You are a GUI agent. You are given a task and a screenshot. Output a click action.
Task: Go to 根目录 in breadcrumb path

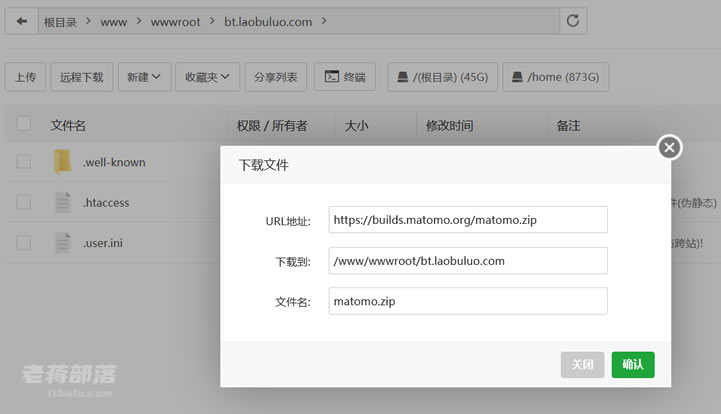(60, 22)
